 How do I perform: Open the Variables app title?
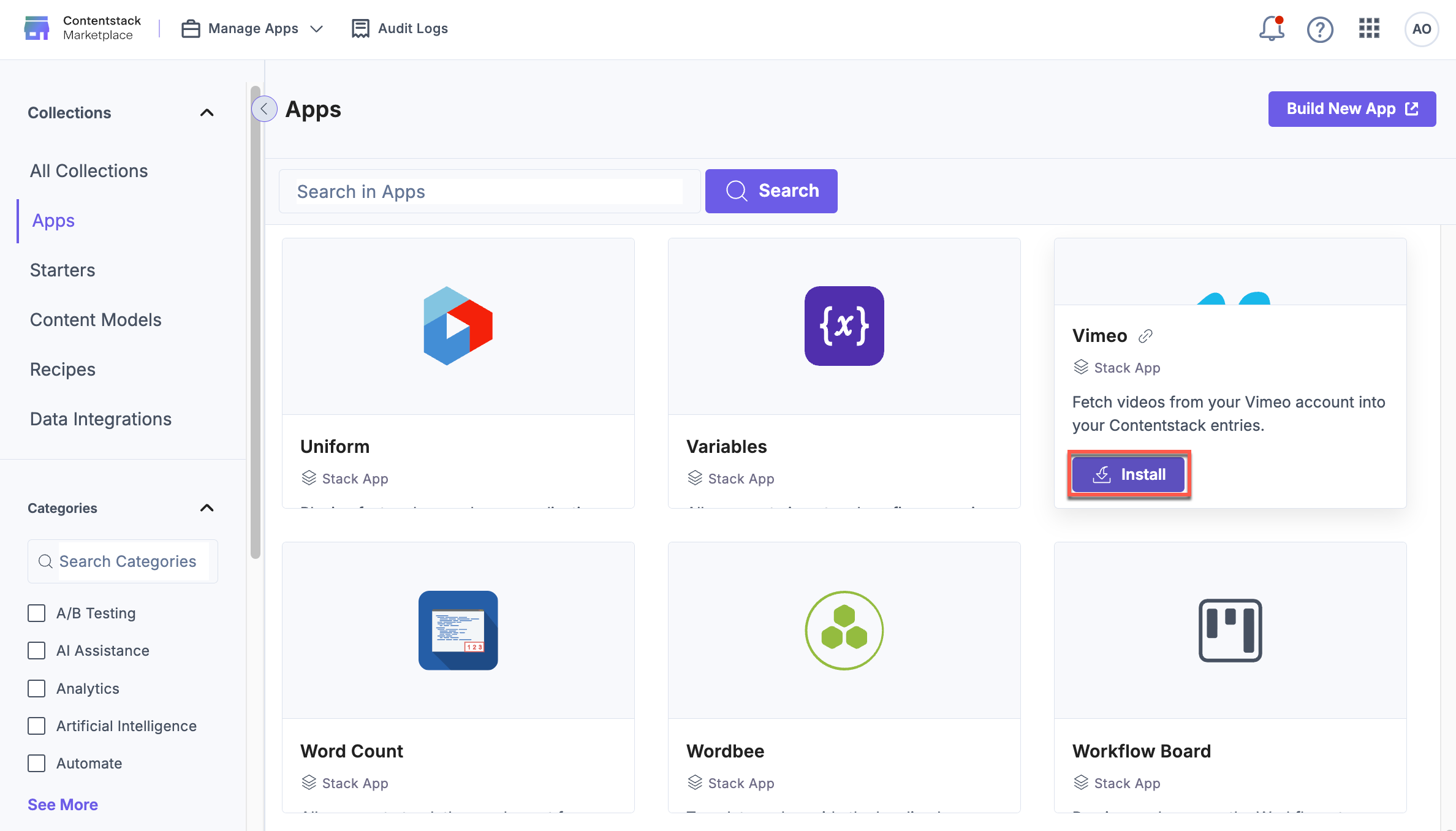(726, 447)
